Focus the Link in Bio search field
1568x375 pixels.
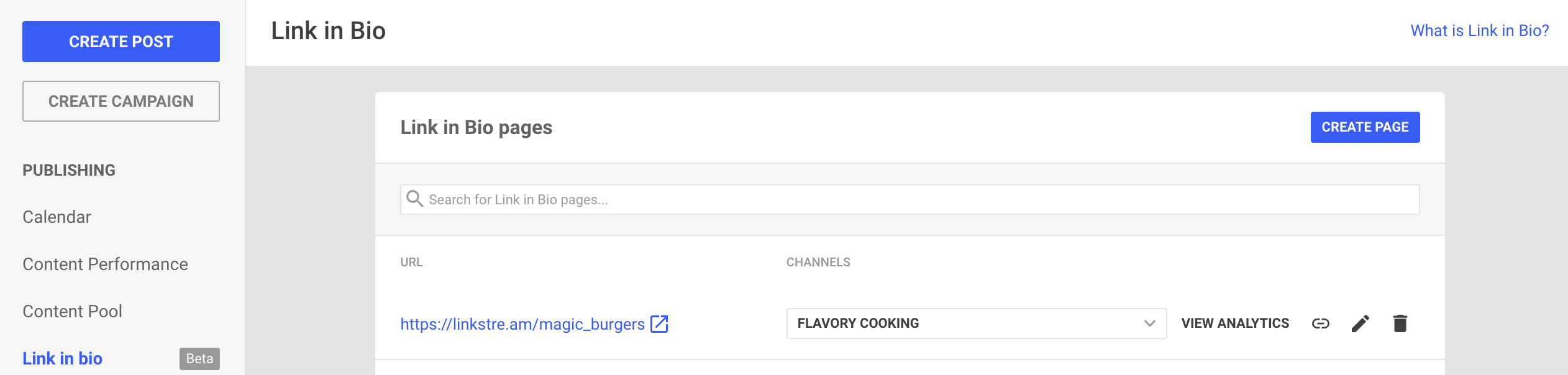[919, 199]
